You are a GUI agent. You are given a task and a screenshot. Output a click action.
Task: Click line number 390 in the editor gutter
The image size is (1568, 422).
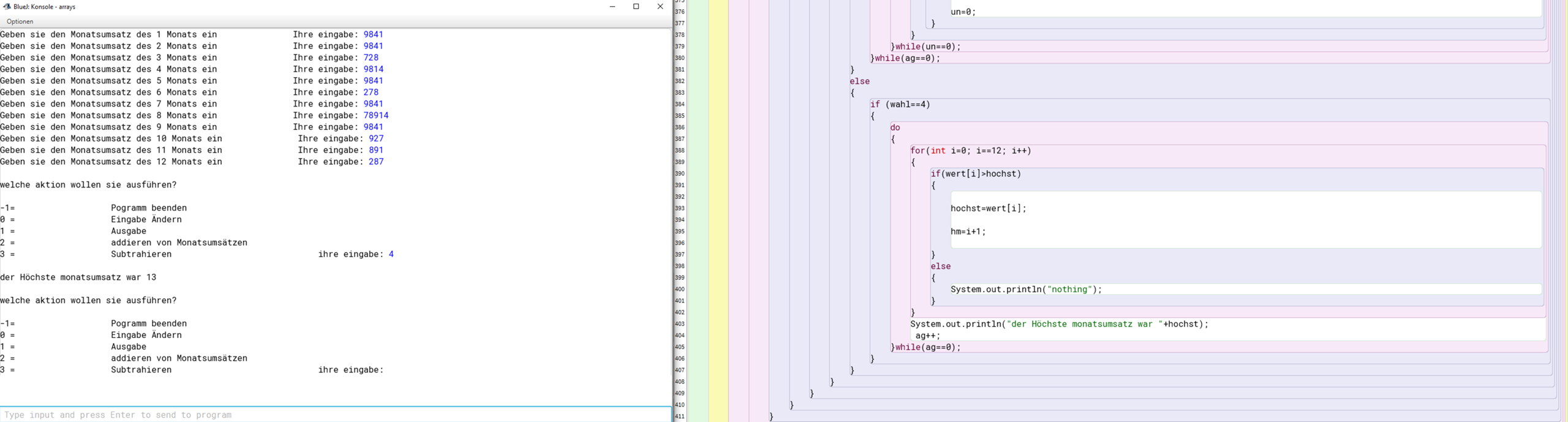tap(680, 174)
